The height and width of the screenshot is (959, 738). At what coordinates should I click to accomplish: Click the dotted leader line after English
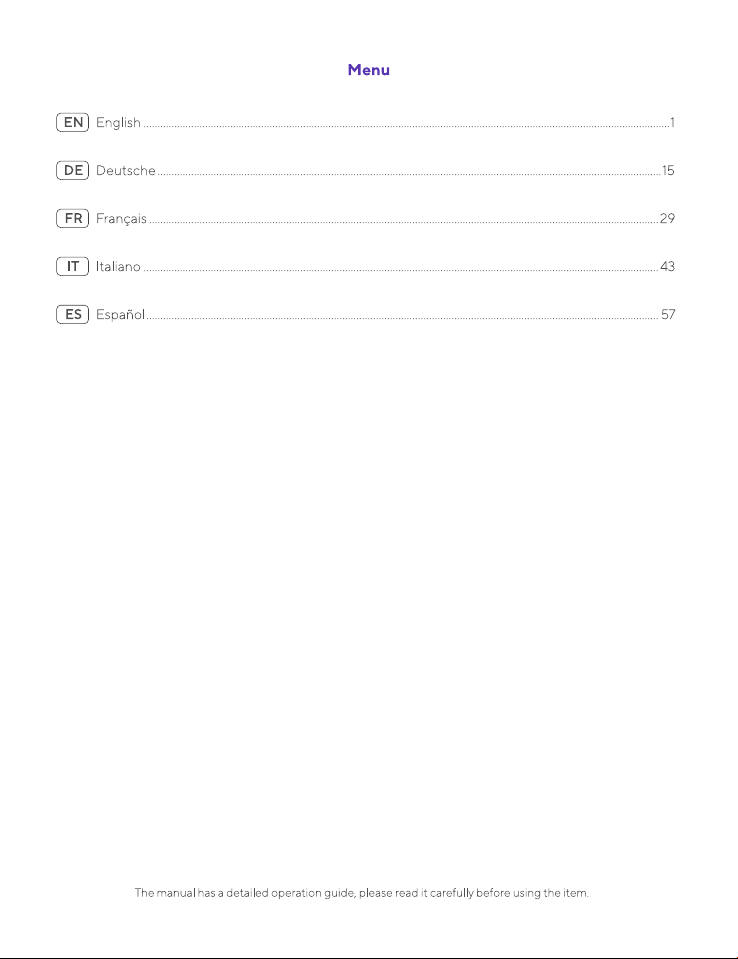tap(406, 127)
